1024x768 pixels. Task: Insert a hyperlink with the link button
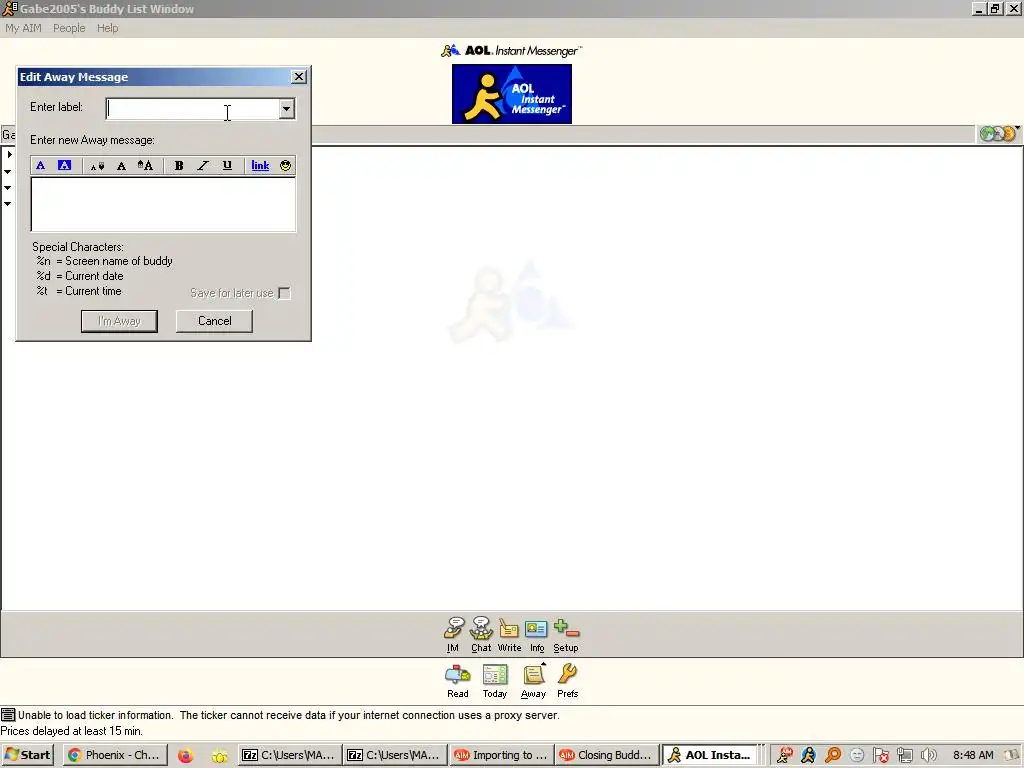click(x=260, y=165)
